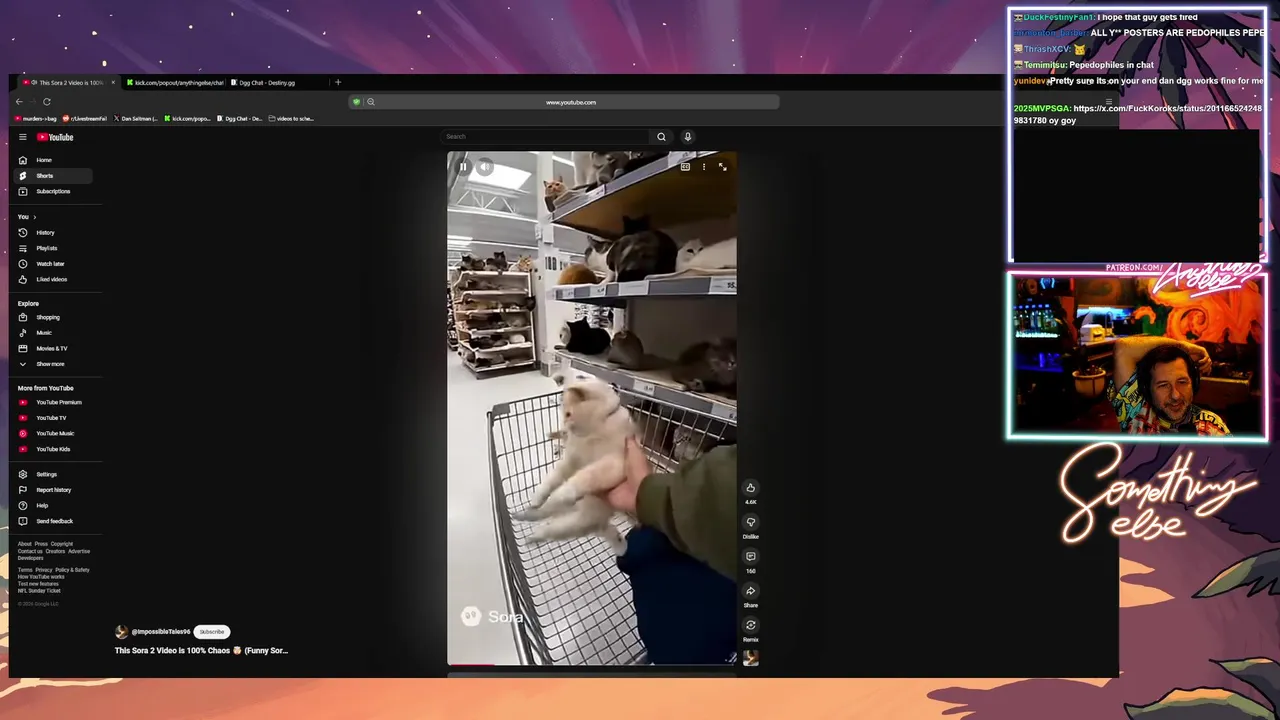The height and width of the screenshot is (720, 1280).
Task: Open a new browser tab
Action: 338,83
